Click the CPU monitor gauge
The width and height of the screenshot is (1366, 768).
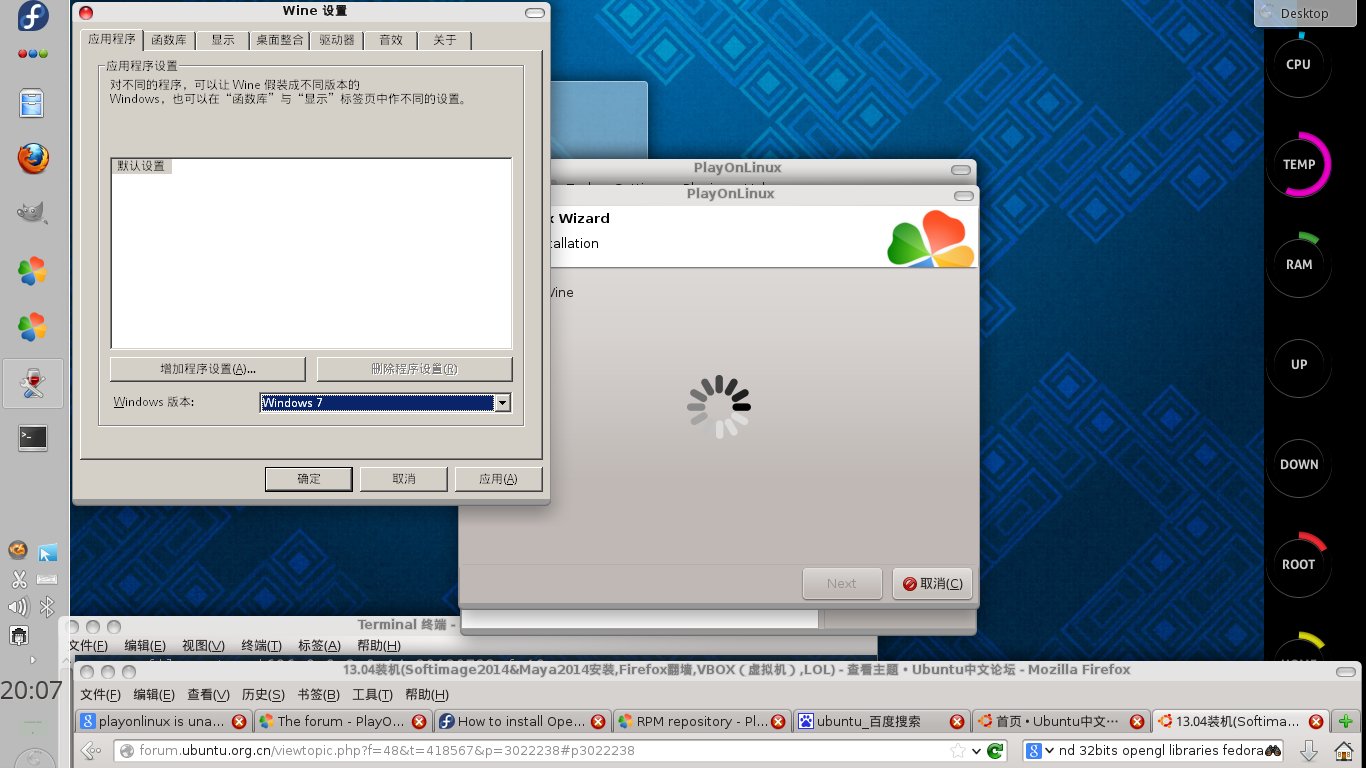[x=1298, y=65]
